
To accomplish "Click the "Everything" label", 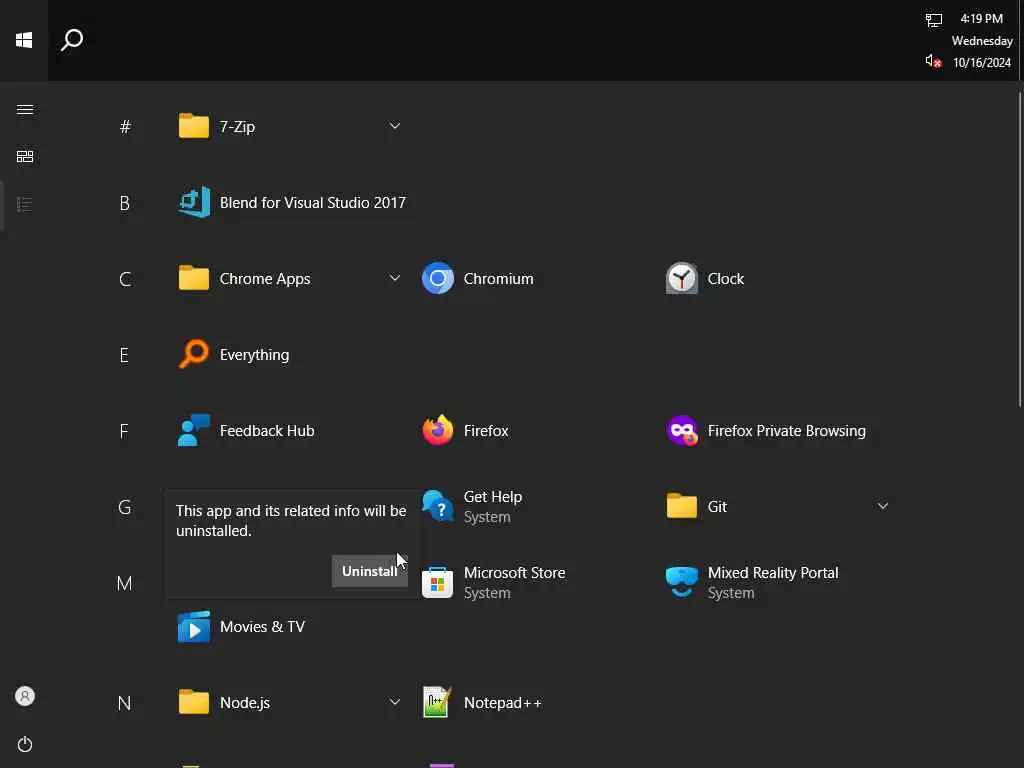I will coord(254,355).
